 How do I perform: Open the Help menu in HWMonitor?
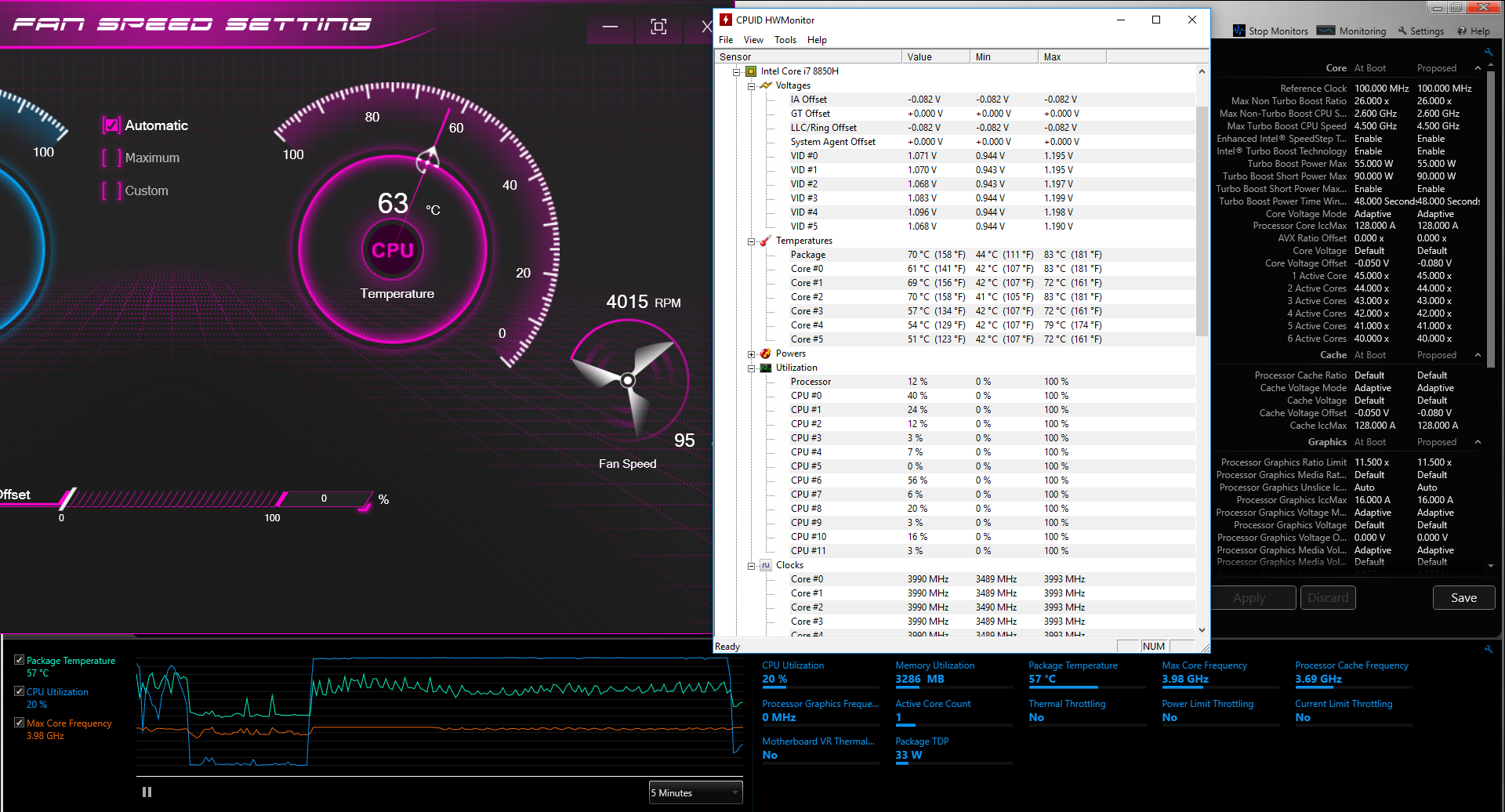pyautogui.click(x=817, y=40)
